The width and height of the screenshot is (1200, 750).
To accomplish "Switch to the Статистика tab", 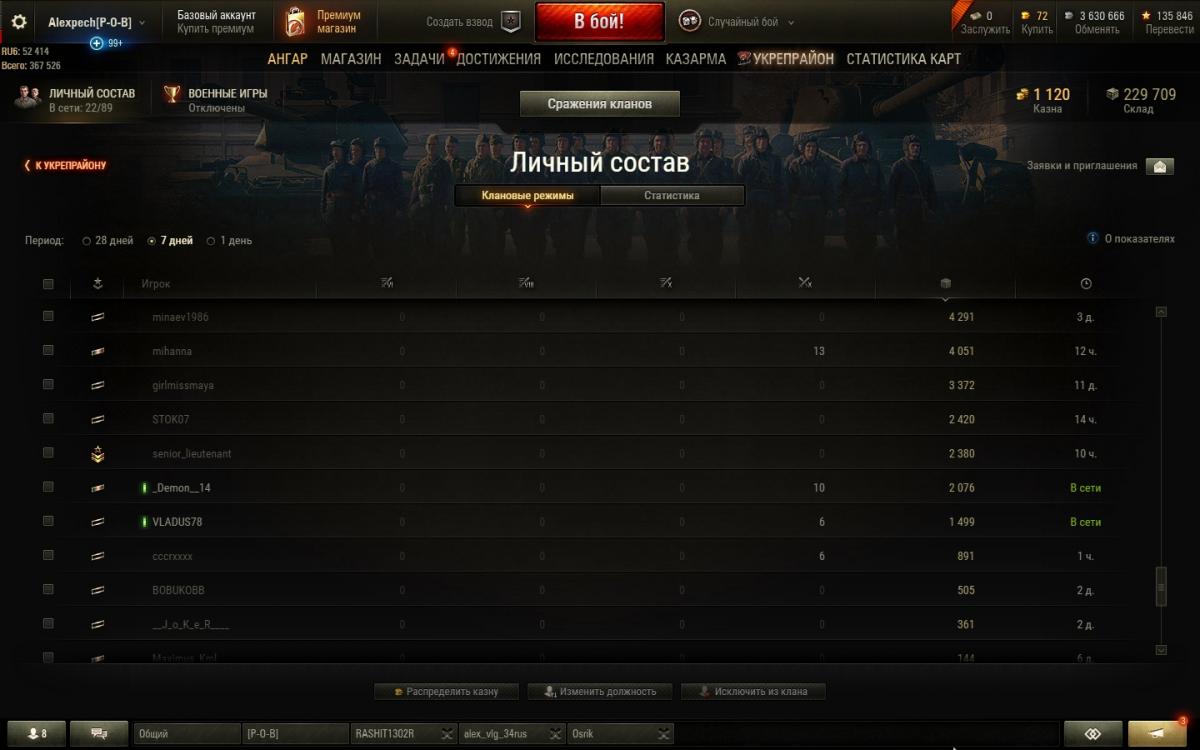I will (x=672, y=196).
